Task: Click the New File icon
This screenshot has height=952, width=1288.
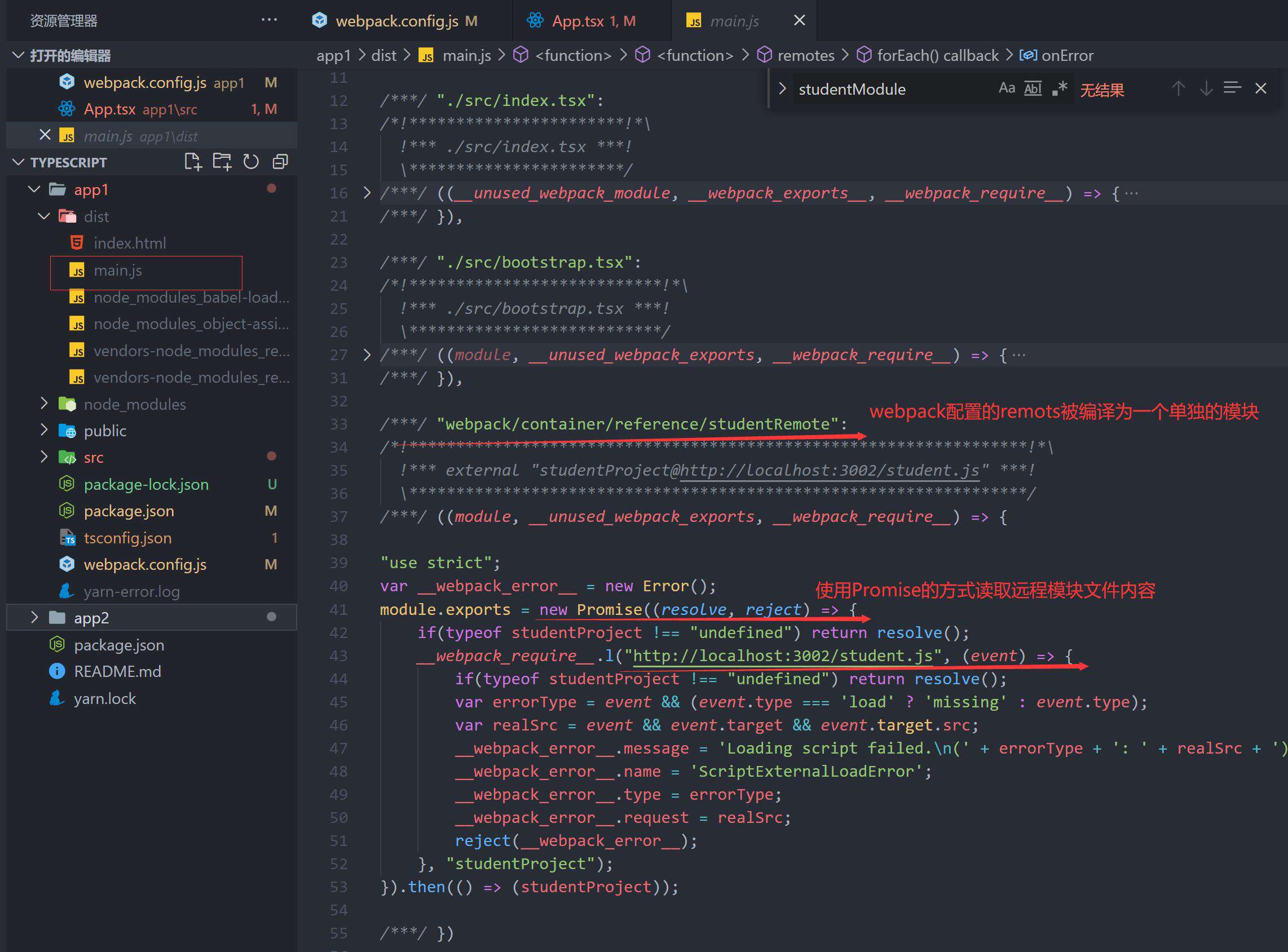Action: tap(193, 161)
